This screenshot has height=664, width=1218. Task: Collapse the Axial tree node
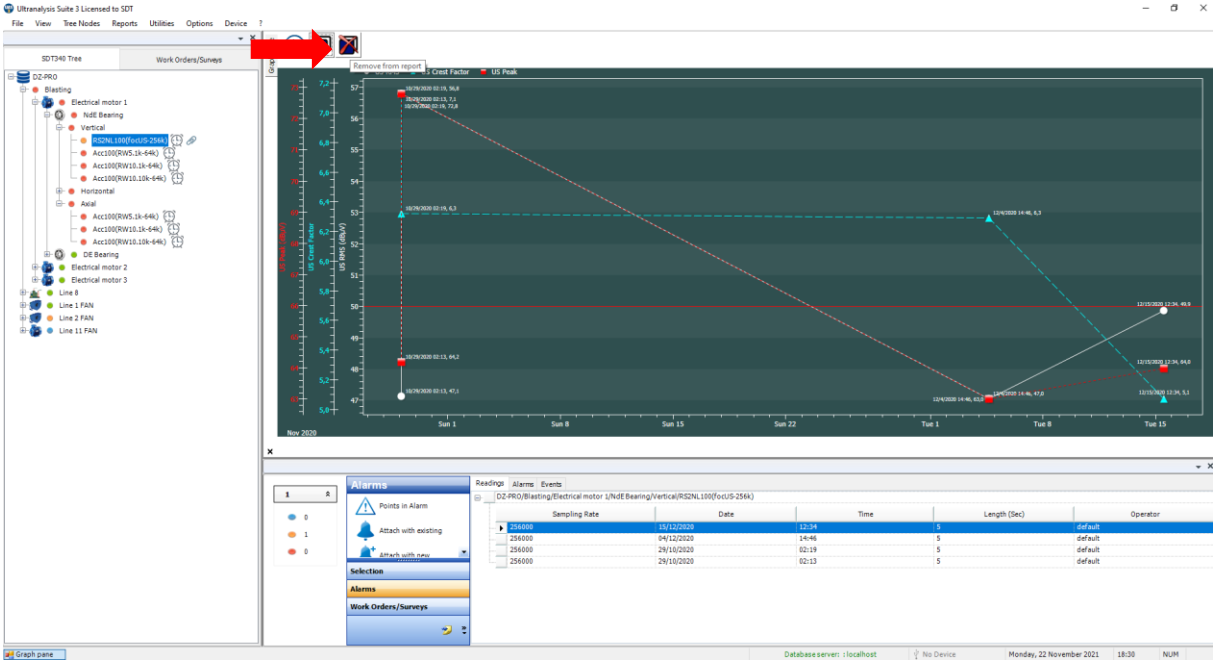point(59,203)
